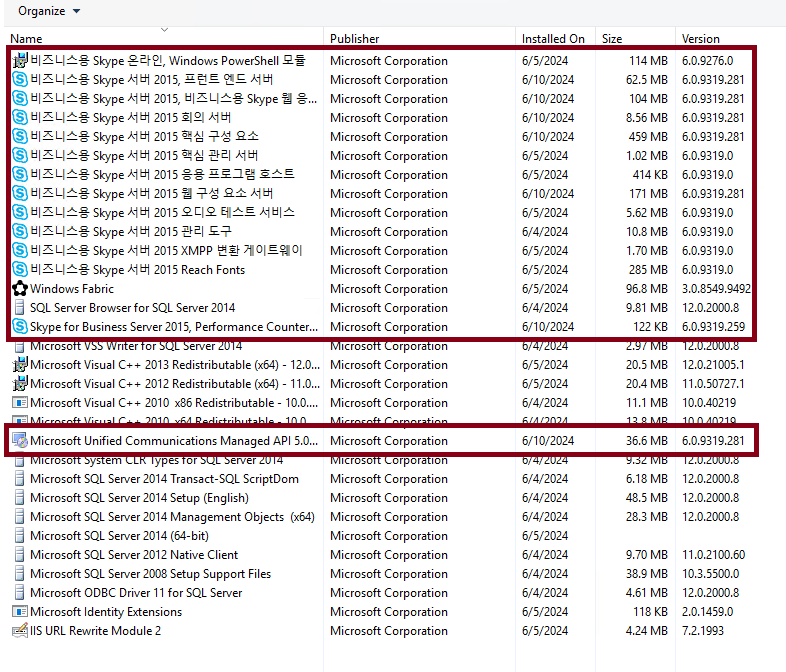Sort by the Size column header
Image resolution: width=786 pixels, height=672 pixels.
point(612,39)
